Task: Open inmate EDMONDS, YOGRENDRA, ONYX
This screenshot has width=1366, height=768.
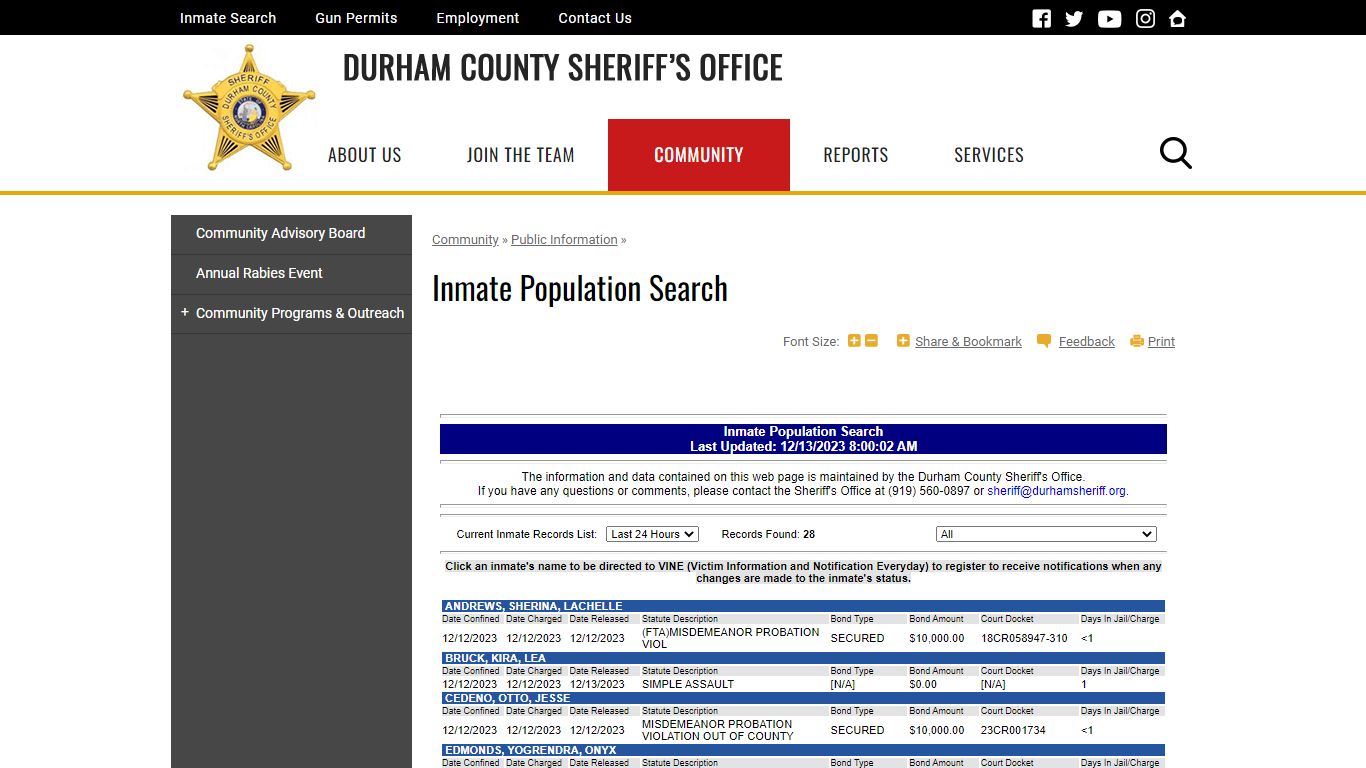Action: tap(530, 750)
